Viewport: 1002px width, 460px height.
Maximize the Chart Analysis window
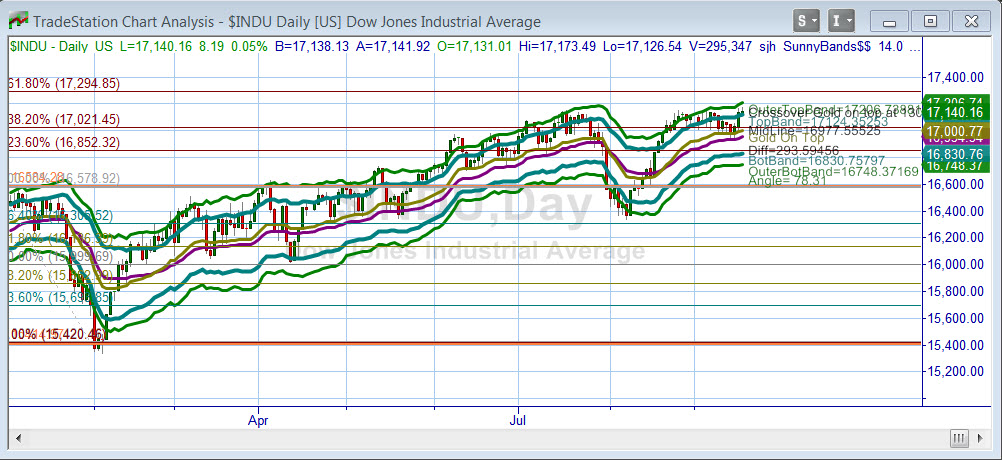931,21
